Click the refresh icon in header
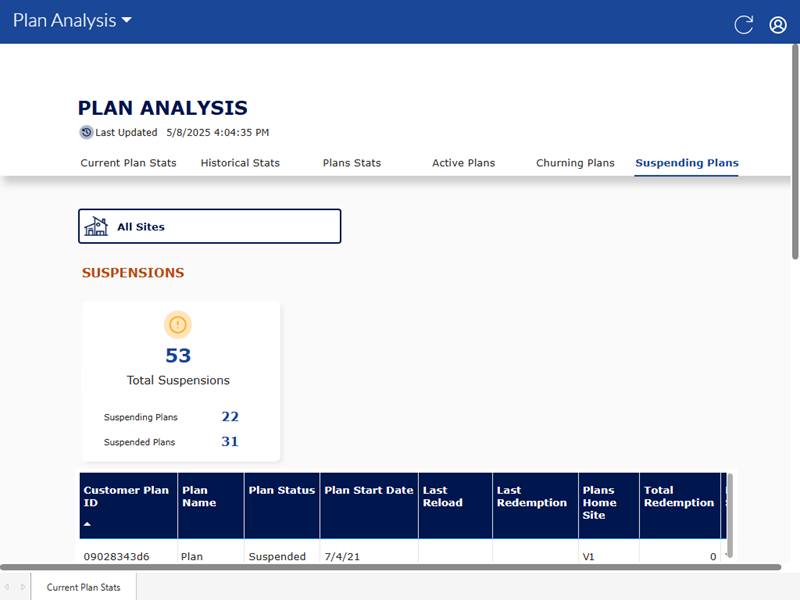800x600 pixels. [x=743, y=24]
